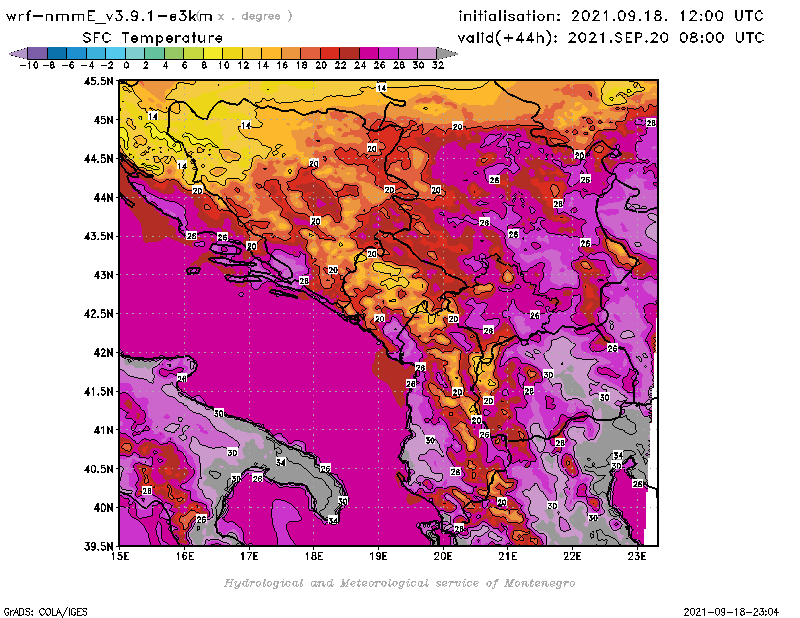Select the legend swatch between 18 and 20
Viewport: 800px width, 618px height.
tap(310, 53)
